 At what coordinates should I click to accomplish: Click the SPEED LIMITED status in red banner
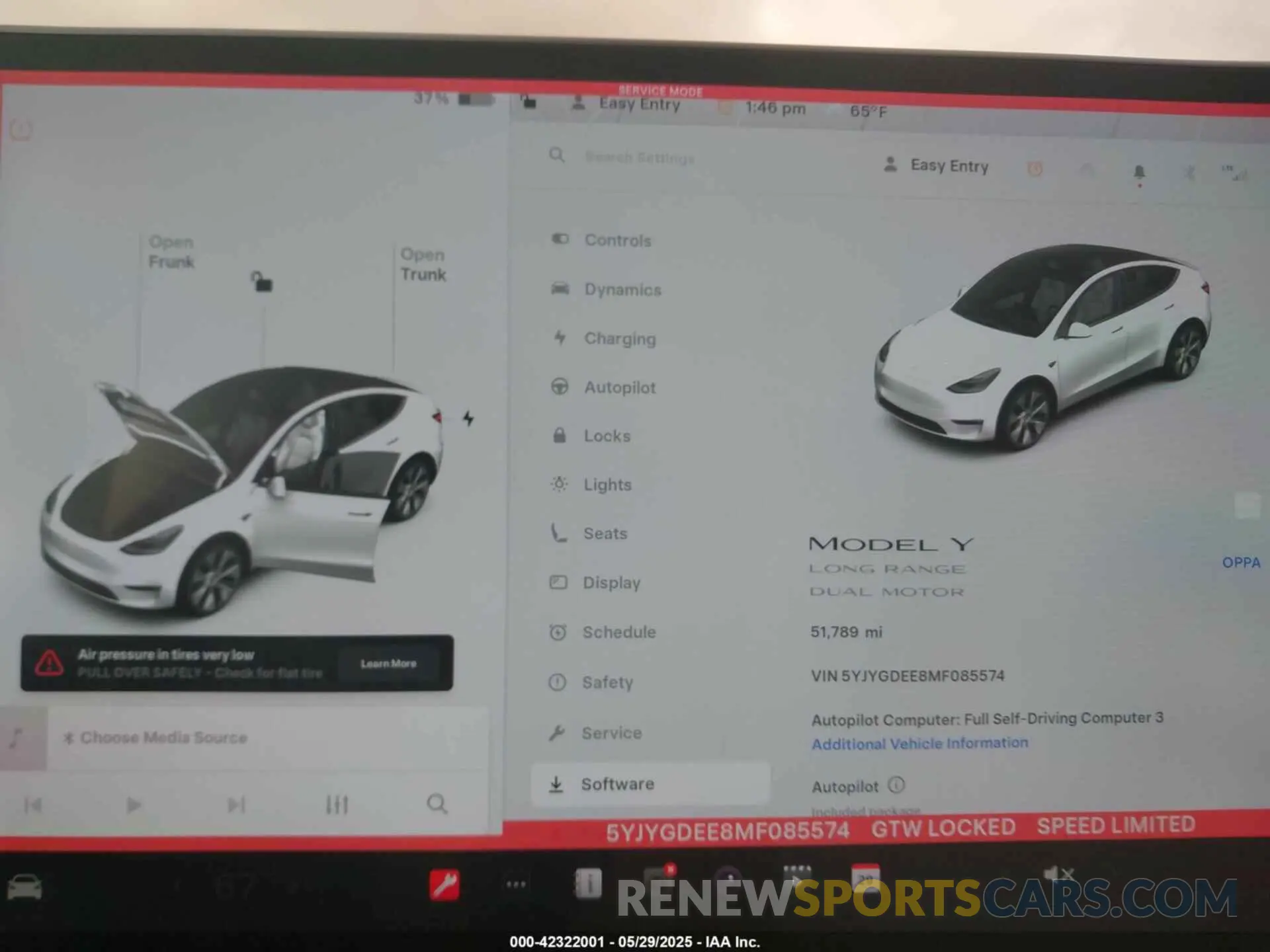click(1116, 825)
